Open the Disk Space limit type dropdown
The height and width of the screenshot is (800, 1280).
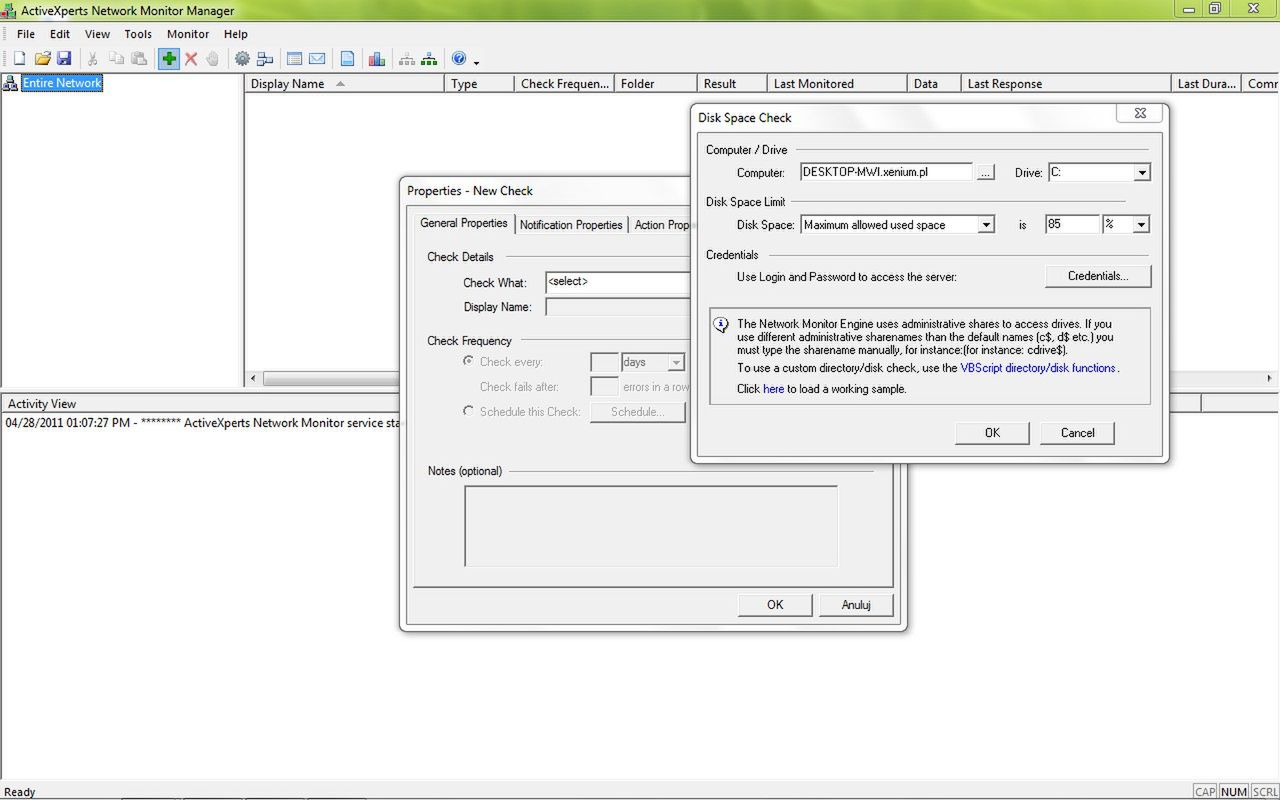[x=986, y=225]
